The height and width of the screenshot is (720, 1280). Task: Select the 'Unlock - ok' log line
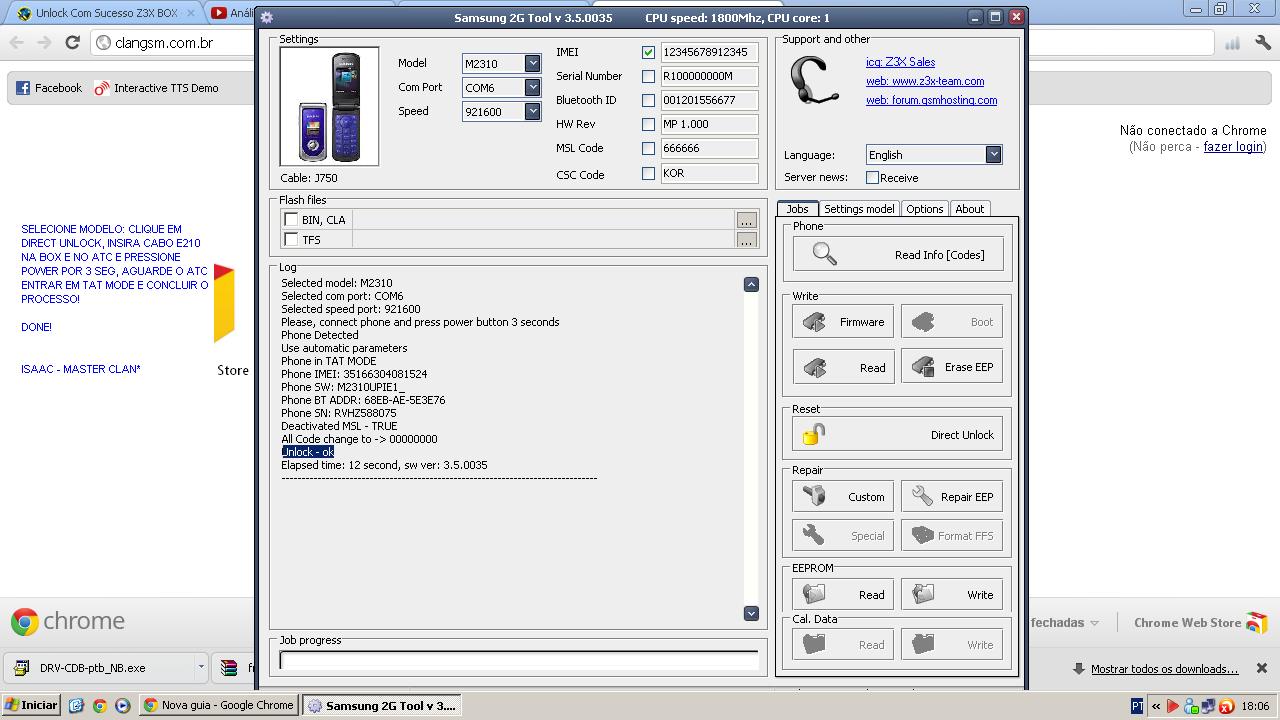(307, 452)
